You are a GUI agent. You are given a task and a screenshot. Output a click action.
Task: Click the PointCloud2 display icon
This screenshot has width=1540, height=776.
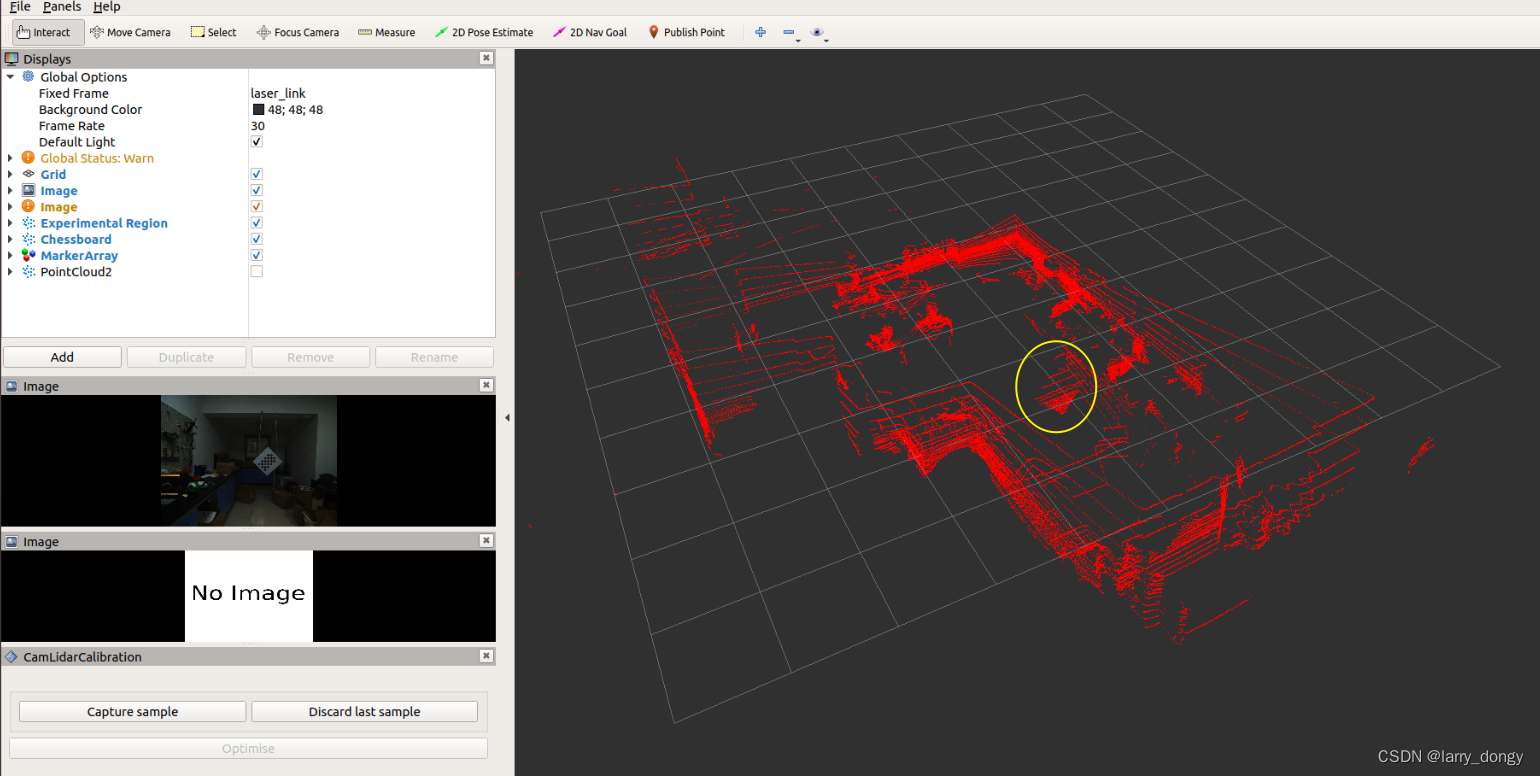pyautogui.click(x=28, y=272)
